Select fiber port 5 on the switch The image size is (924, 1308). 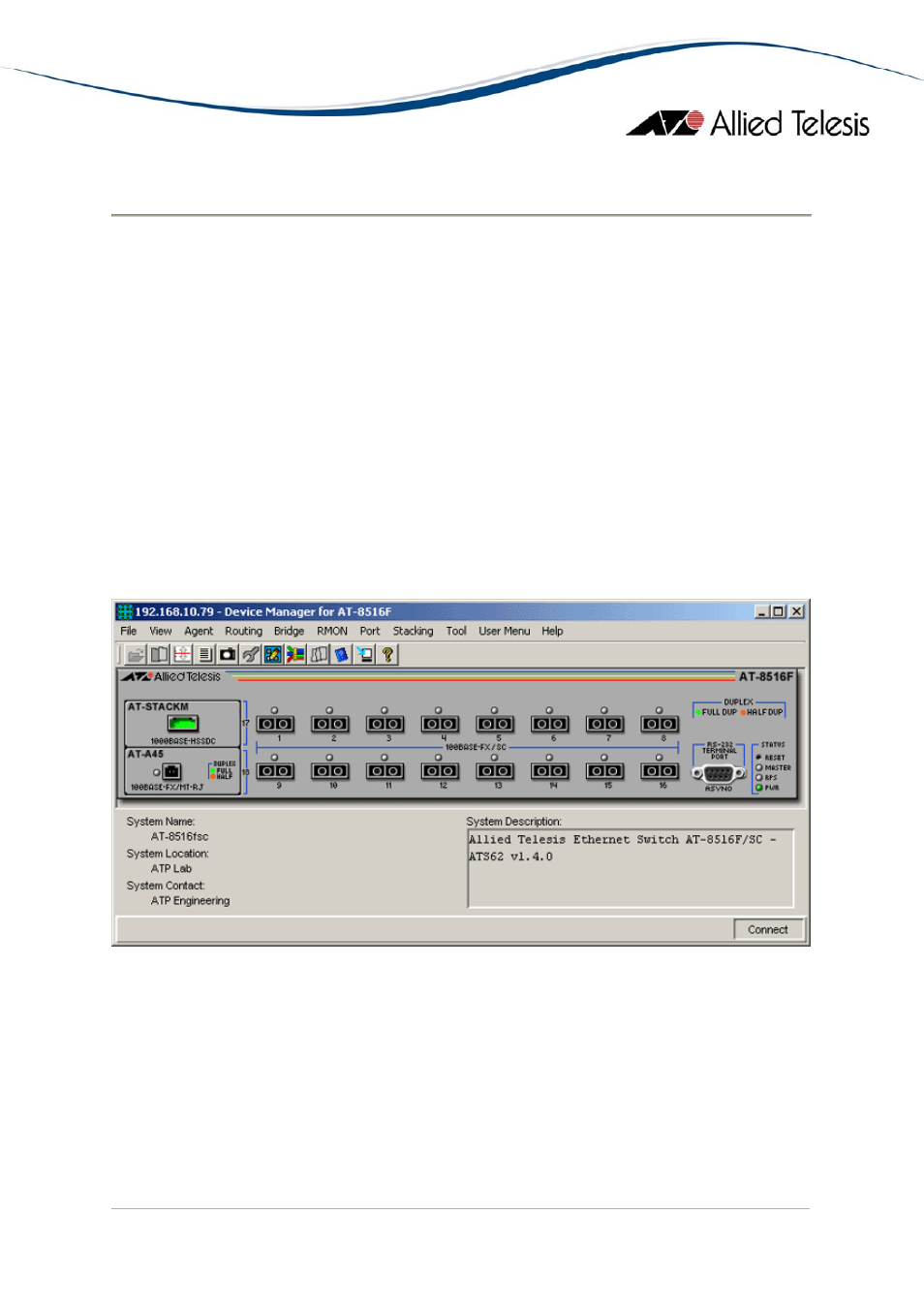pos(495,724)
